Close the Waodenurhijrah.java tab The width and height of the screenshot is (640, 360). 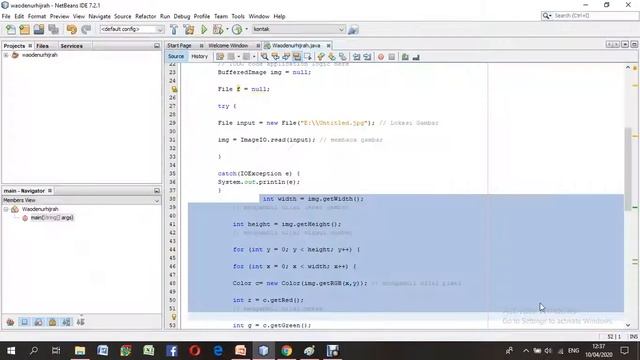(x=328, y=46)
